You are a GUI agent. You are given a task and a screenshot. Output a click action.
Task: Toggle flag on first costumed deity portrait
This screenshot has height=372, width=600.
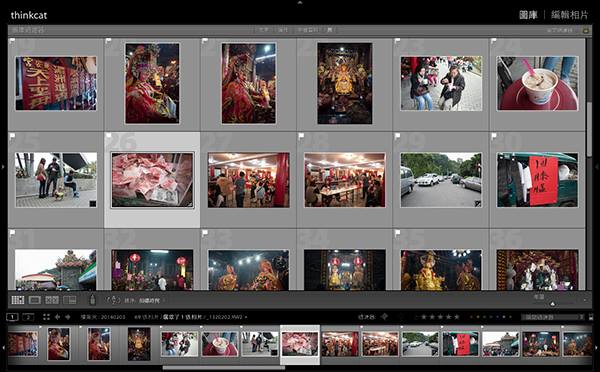(108, 41)
